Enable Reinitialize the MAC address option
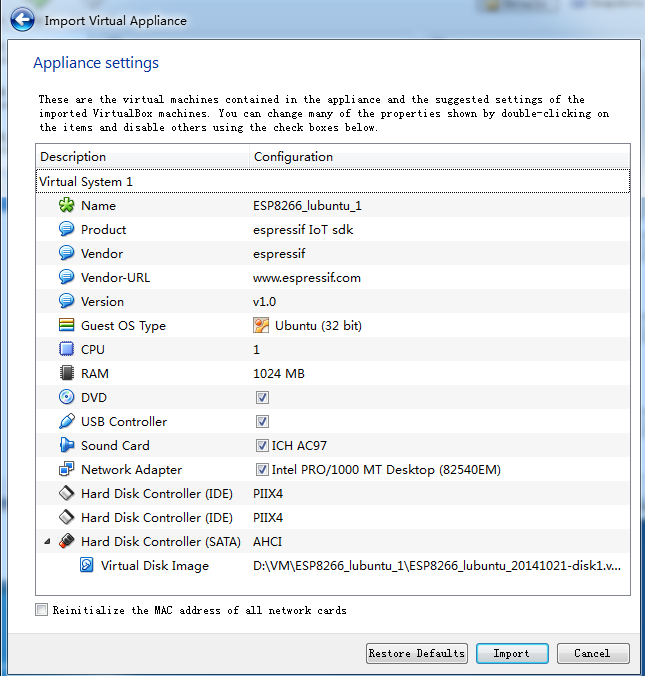The image size is (645, 676). pyautogui.click(x=42, y=610)
